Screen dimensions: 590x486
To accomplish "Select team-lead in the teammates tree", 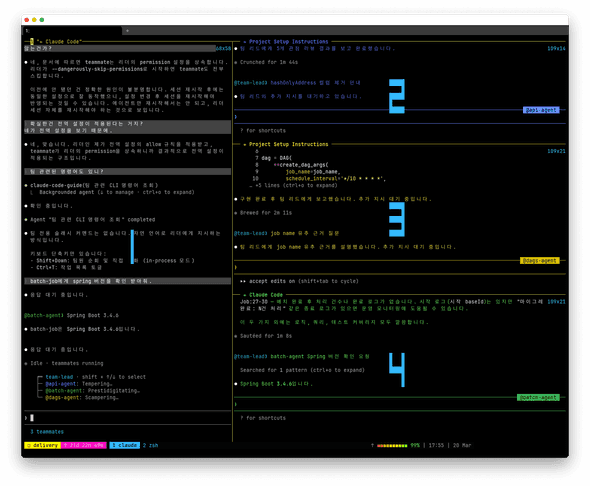I will tap(59, 377).
